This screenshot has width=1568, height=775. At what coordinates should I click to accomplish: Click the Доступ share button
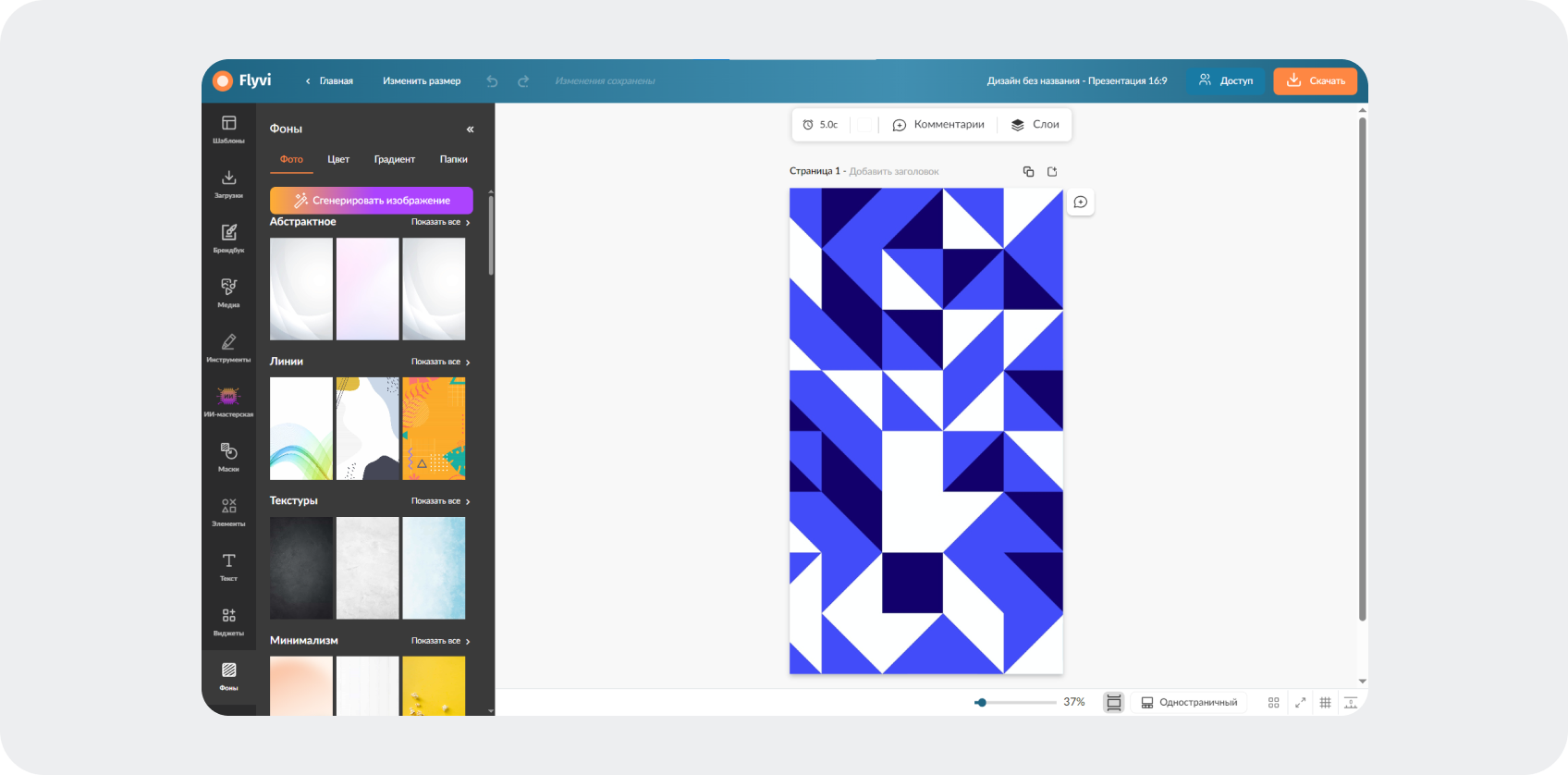pyautogui.click(x=1226, y=81)
